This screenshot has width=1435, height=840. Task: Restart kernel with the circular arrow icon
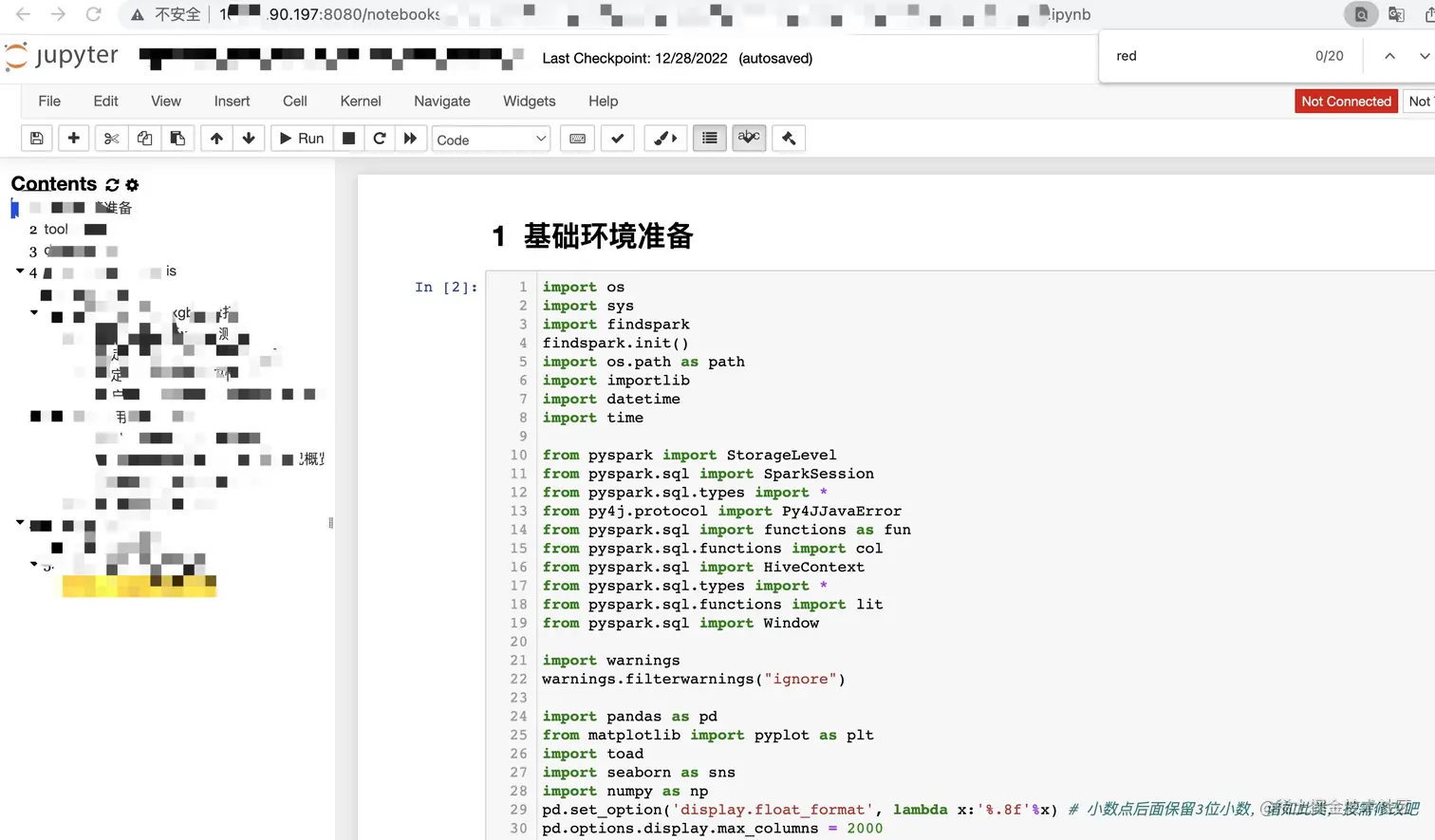pyautogui.click(x=380, y=139)
